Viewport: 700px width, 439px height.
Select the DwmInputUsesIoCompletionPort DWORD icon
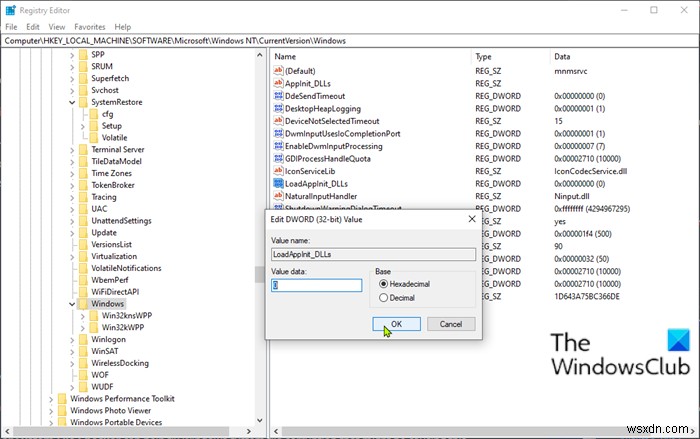(x=278, y=133)
